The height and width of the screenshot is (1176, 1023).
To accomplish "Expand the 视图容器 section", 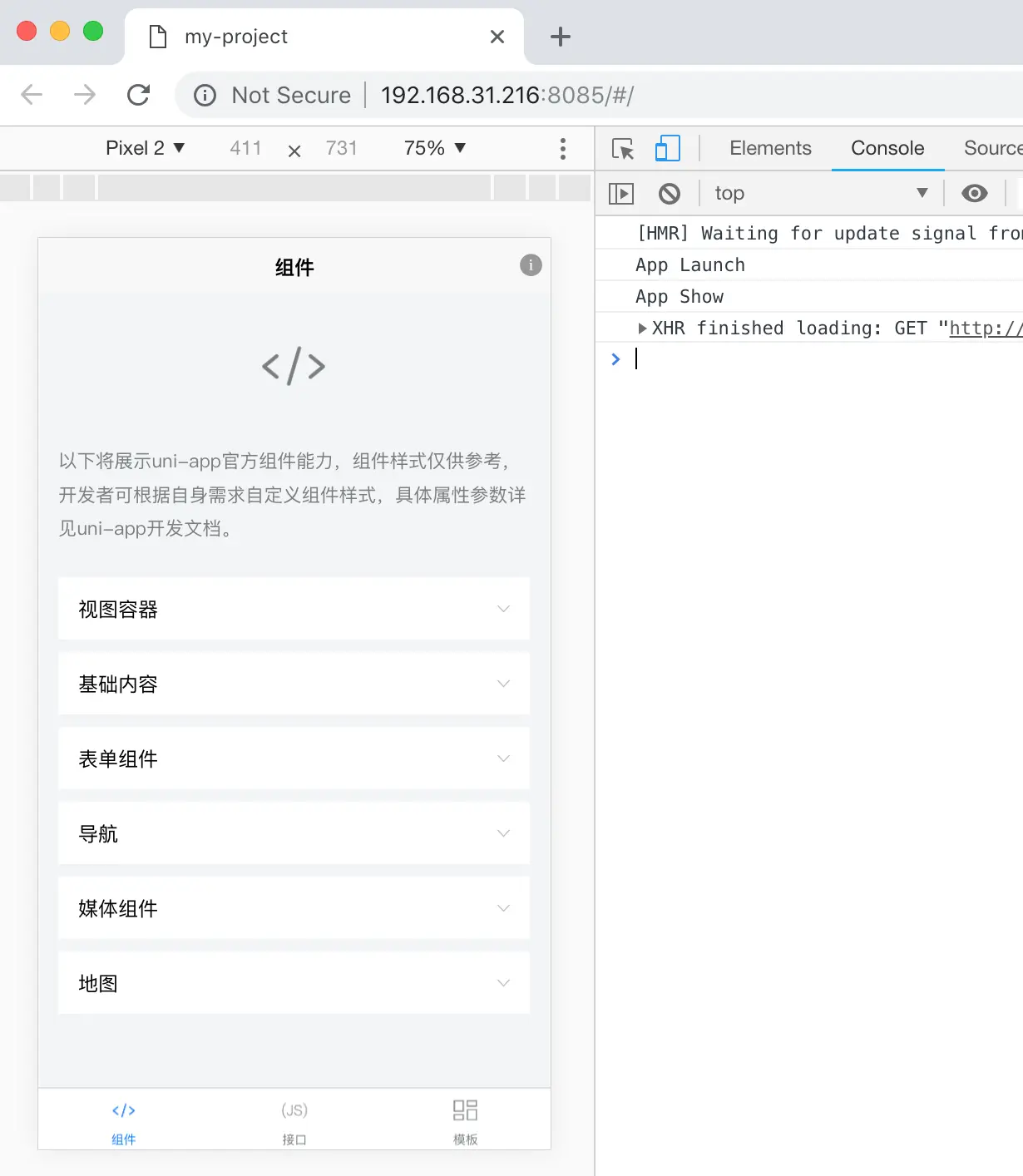I will pos(294,609).
